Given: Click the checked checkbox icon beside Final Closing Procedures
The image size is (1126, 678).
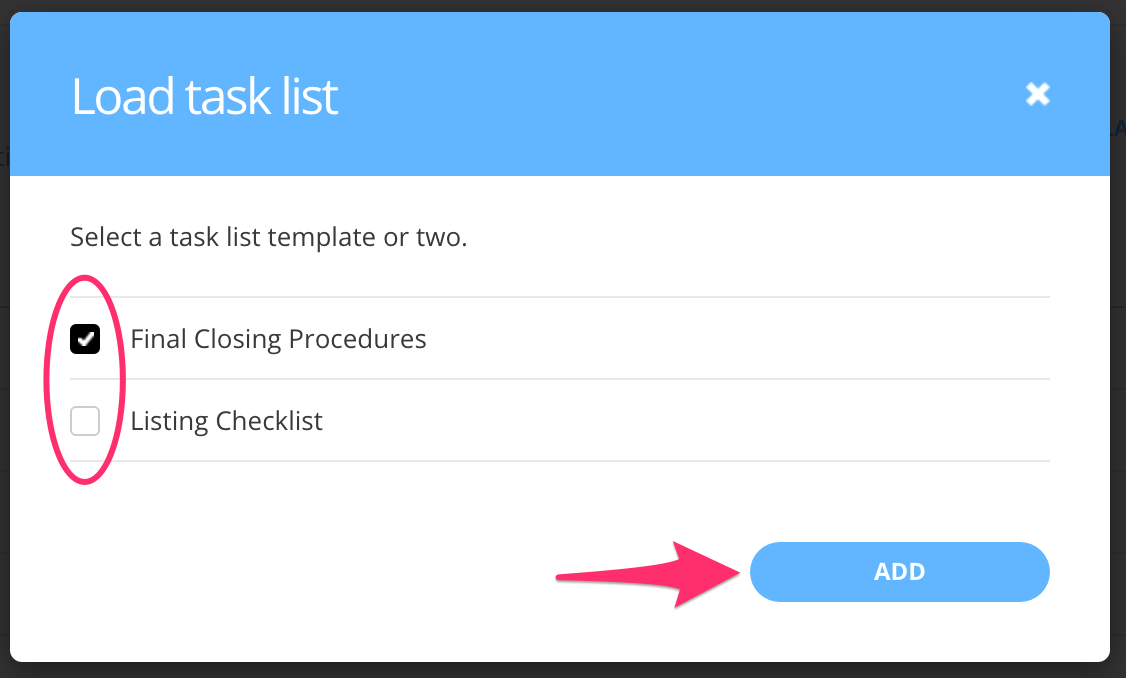Looking at the screenshot, I should pyautogui.click(x=85, y=338).
